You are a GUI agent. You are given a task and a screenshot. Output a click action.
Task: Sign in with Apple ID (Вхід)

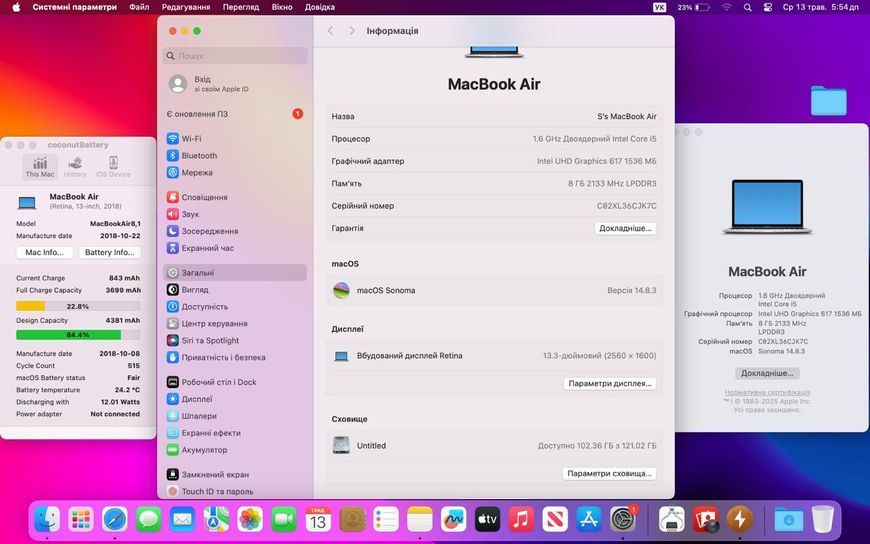click(236, 83)
